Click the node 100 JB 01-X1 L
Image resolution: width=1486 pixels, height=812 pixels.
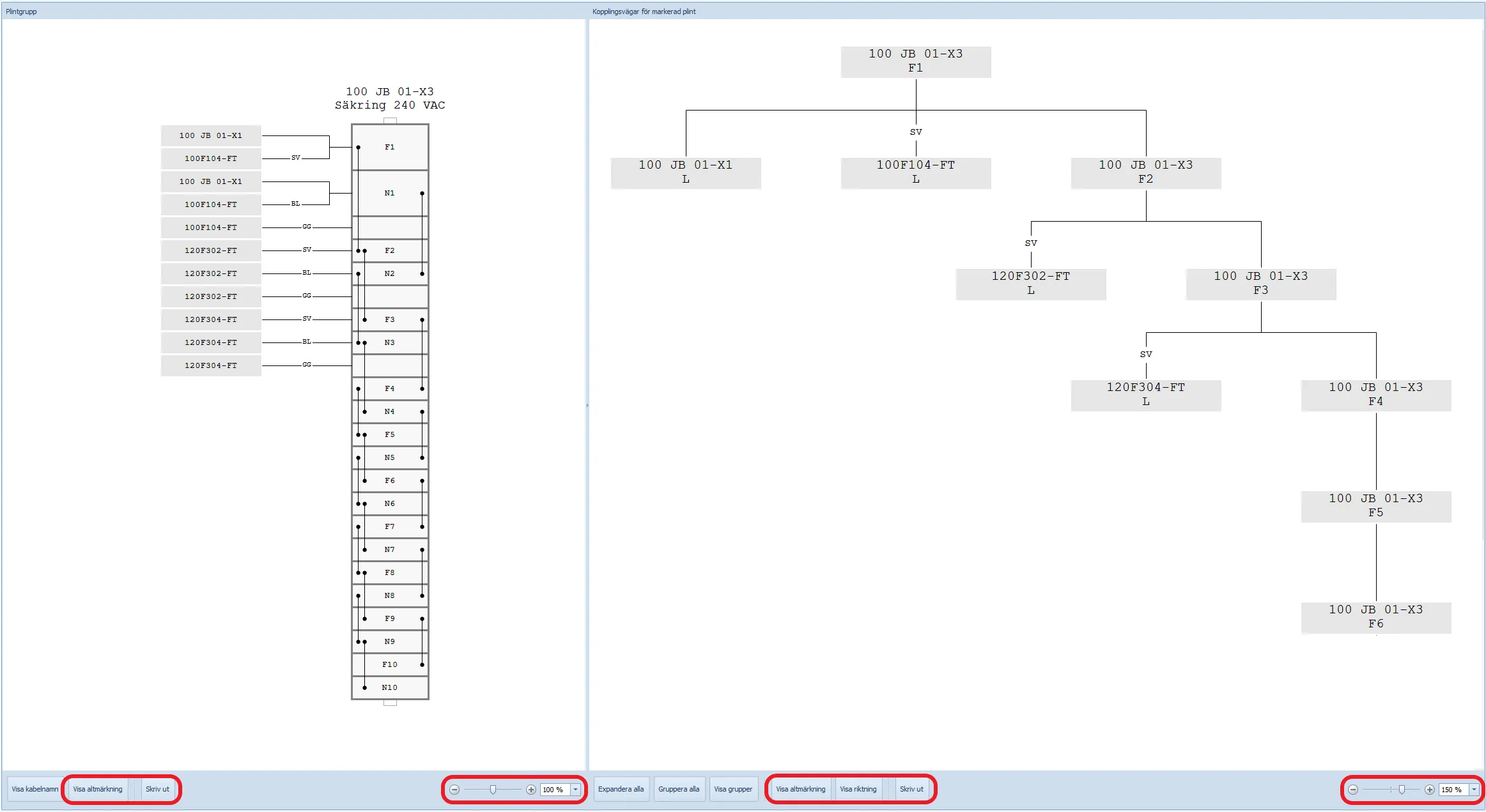point(686,172)
